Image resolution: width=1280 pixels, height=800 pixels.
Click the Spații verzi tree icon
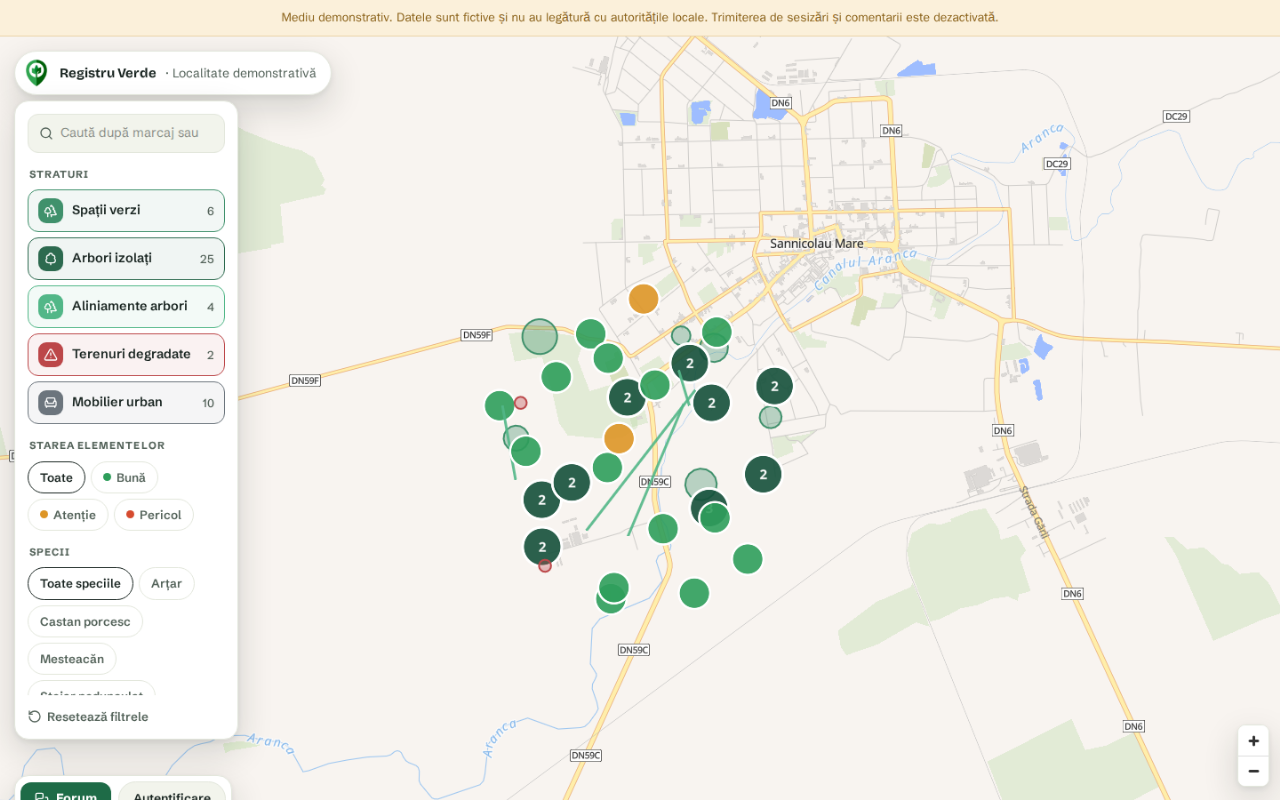51,211
